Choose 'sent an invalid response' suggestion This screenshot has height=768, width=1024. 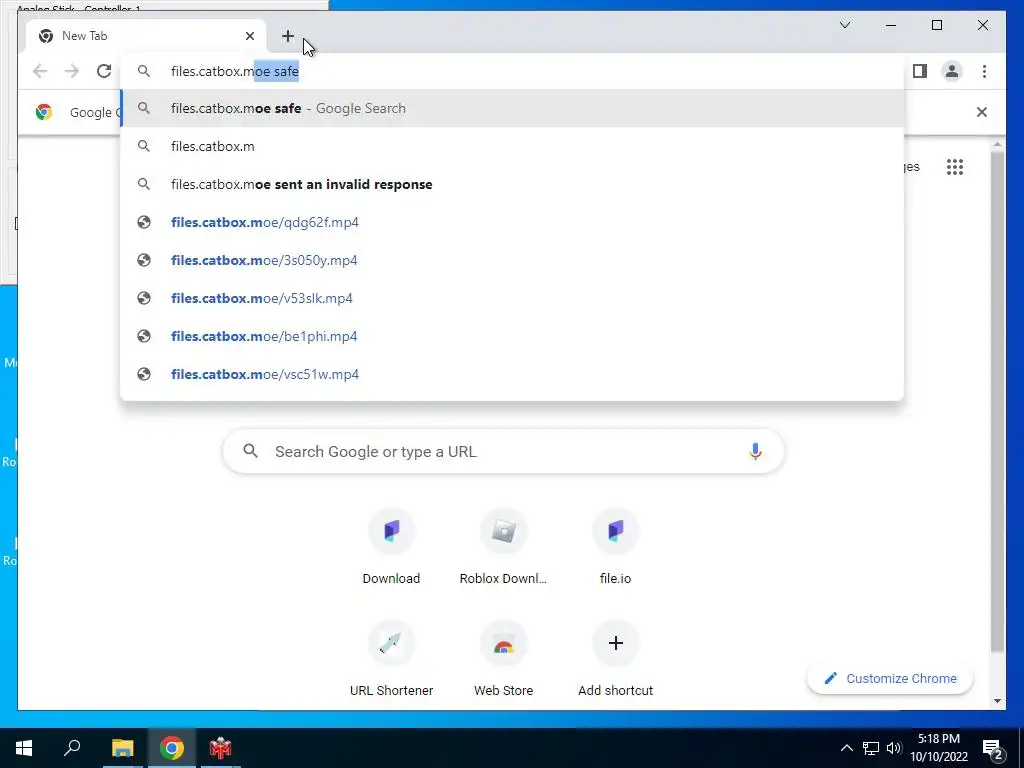coord(512,184)
